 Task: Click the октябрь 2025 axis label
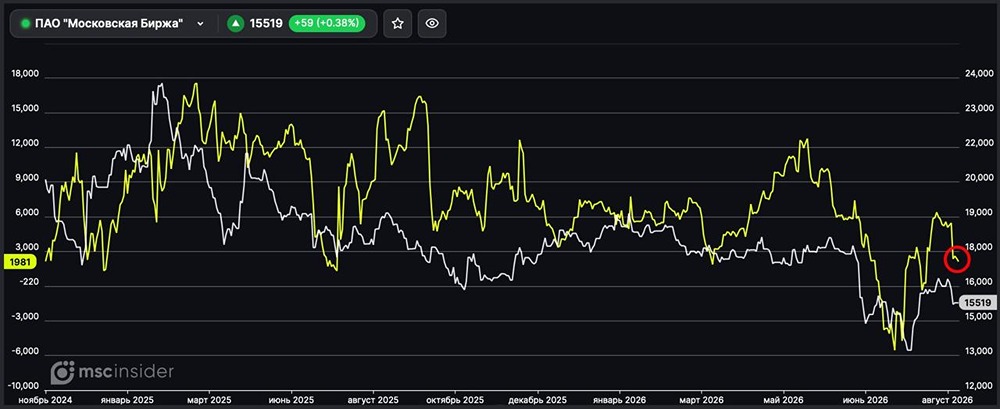click(455, 399)
